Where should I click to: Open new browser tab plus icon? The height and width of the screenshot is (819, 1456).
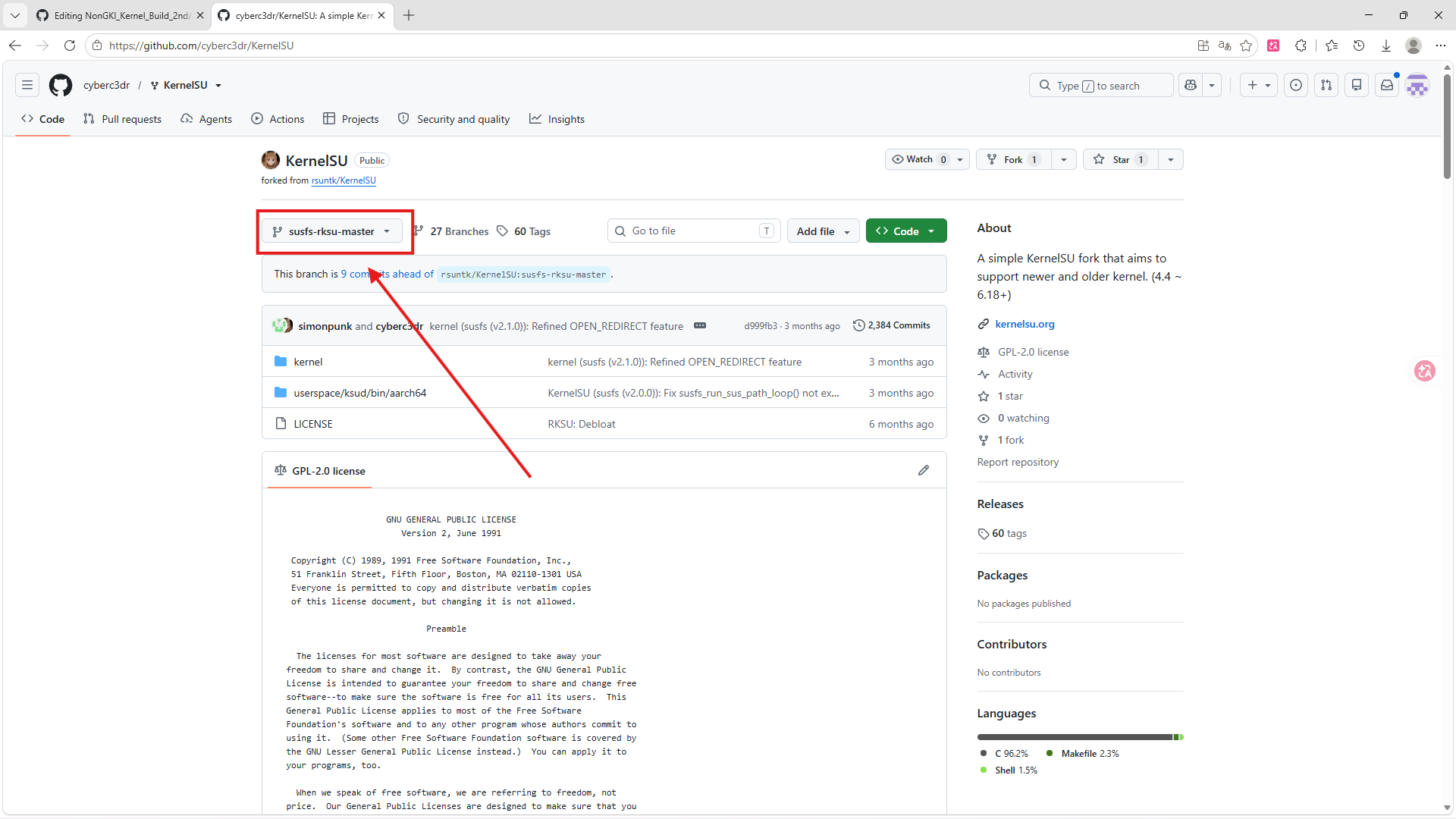pos(409,15)
